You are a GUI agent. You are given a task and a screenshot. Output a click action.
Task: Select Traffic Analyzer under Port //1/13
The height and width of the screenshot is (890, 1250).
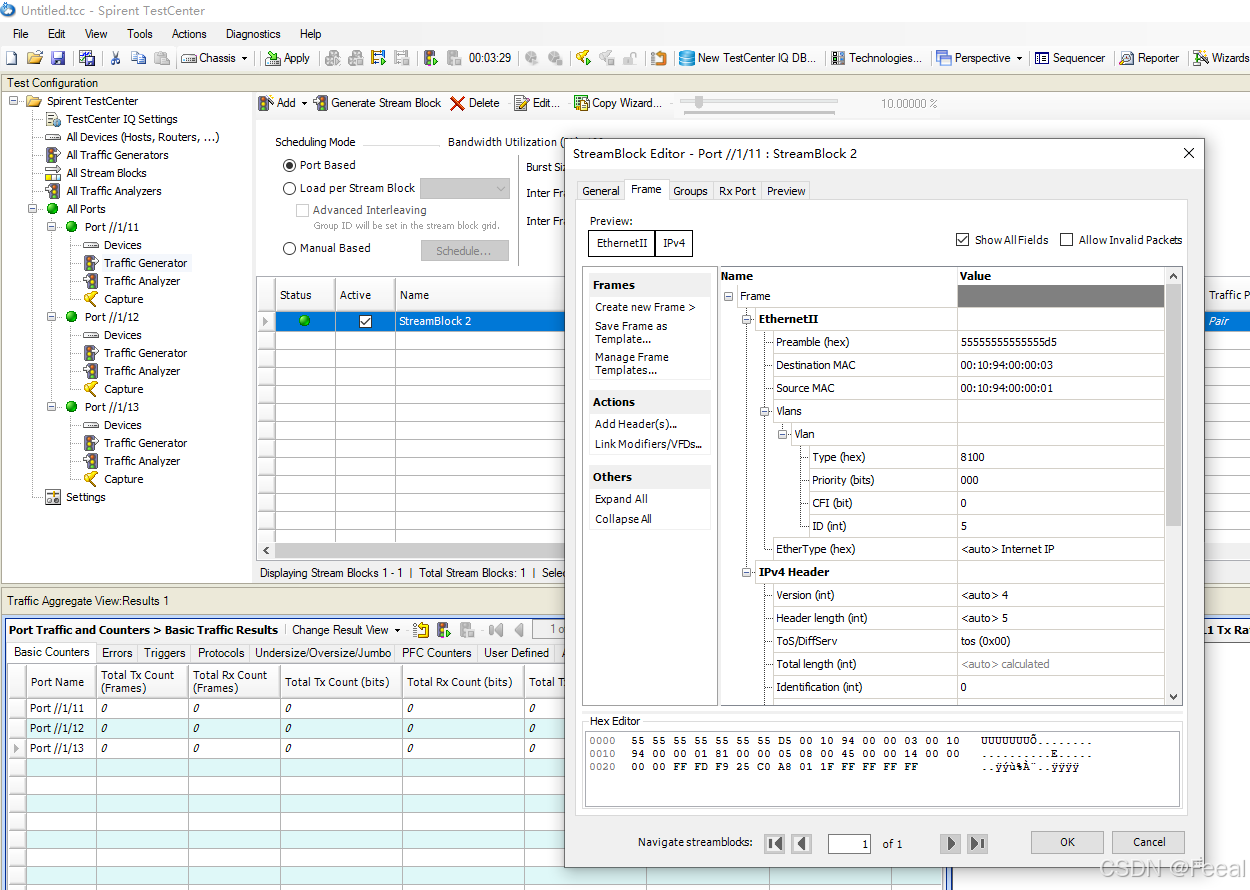pyautogui.click(x=142, y=461)
